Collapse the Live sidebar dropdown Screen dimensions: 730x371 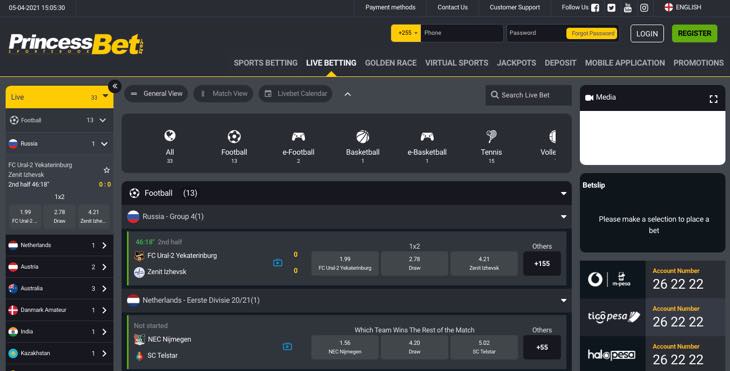106,96
